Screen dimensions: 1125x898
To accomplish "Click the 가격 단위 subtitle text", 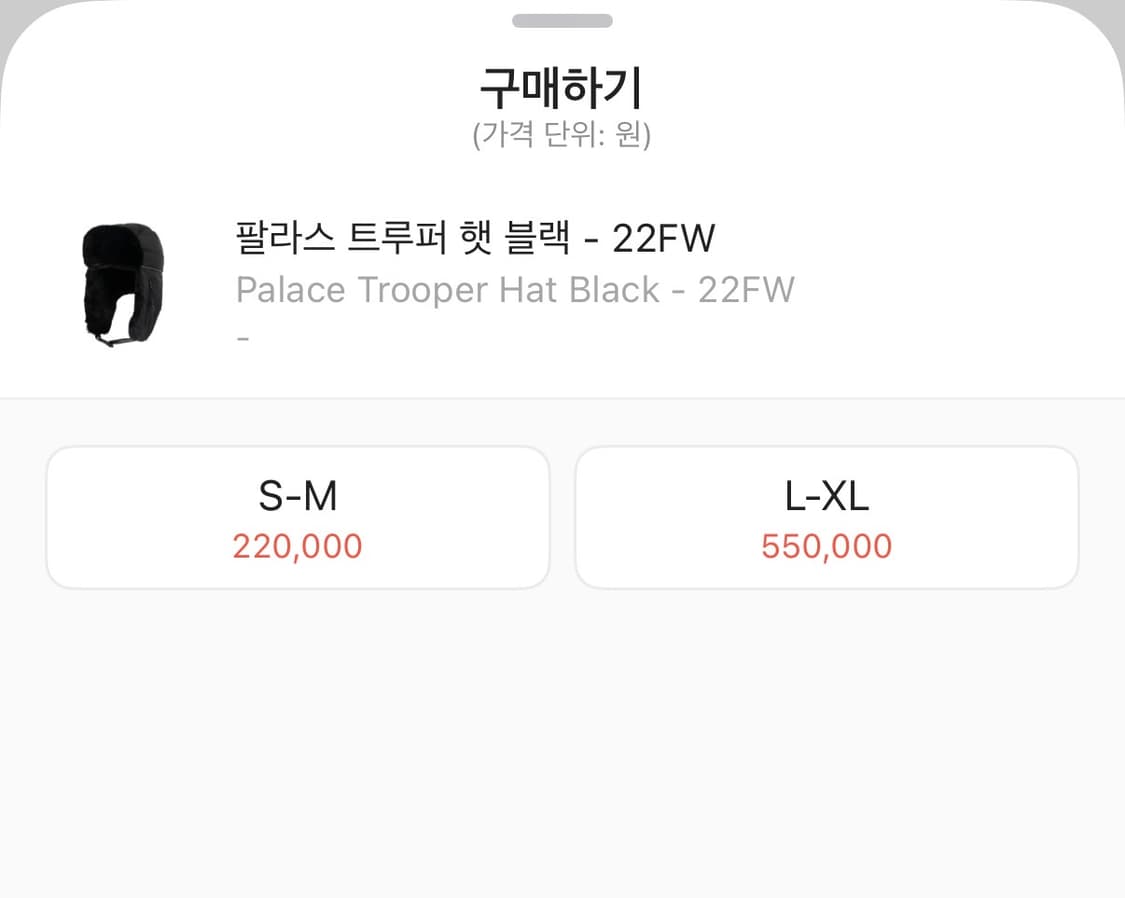I will pyautogui.click(x=562, y=133).
